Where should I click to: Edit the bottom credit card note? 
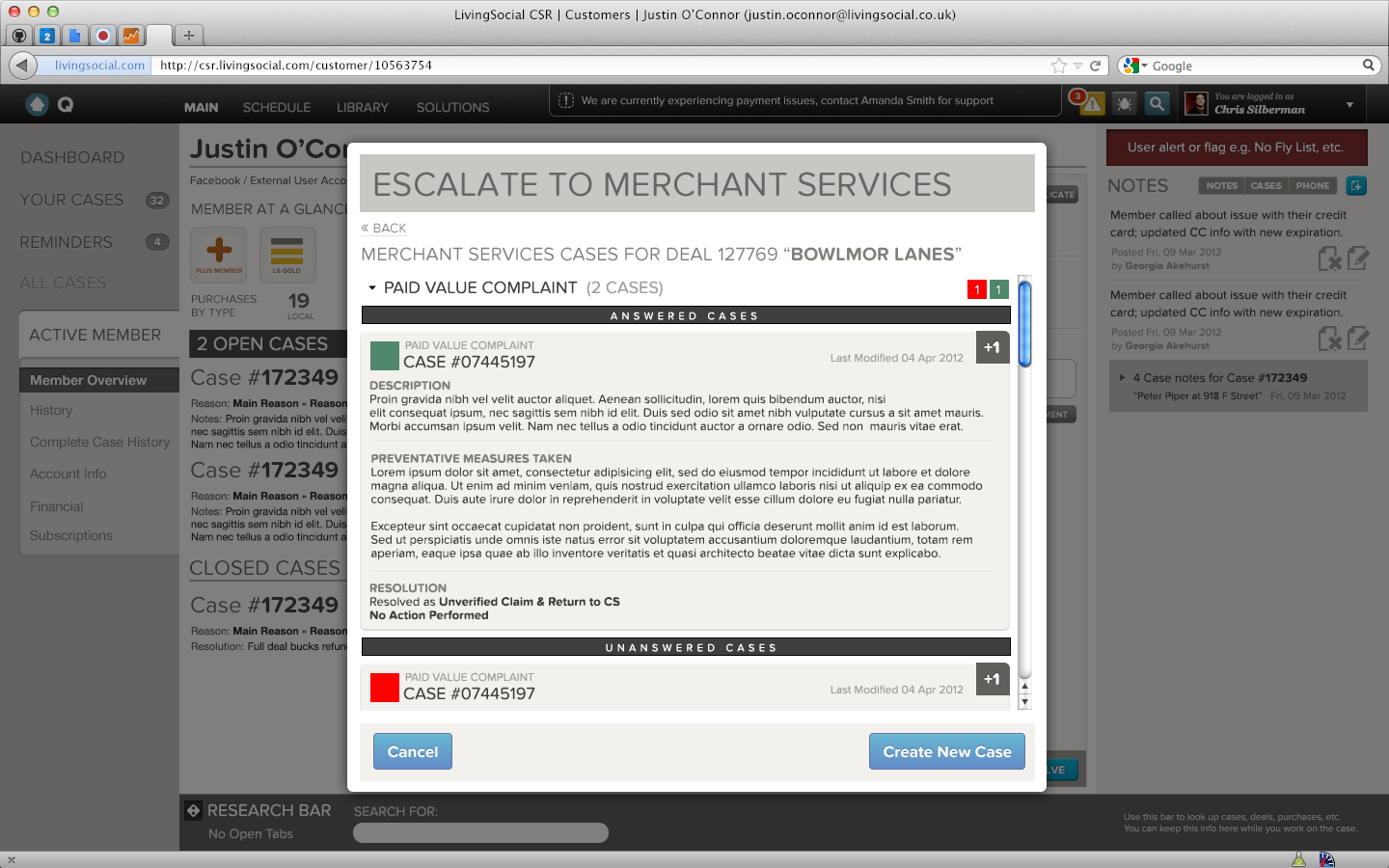[1357, 339]
